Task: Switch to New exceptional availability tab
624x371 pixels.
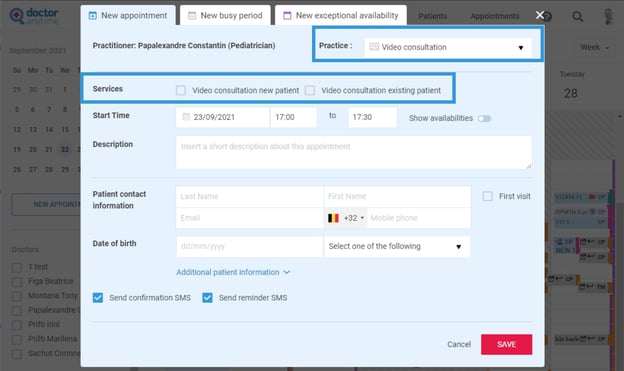Action: (341, 16)
